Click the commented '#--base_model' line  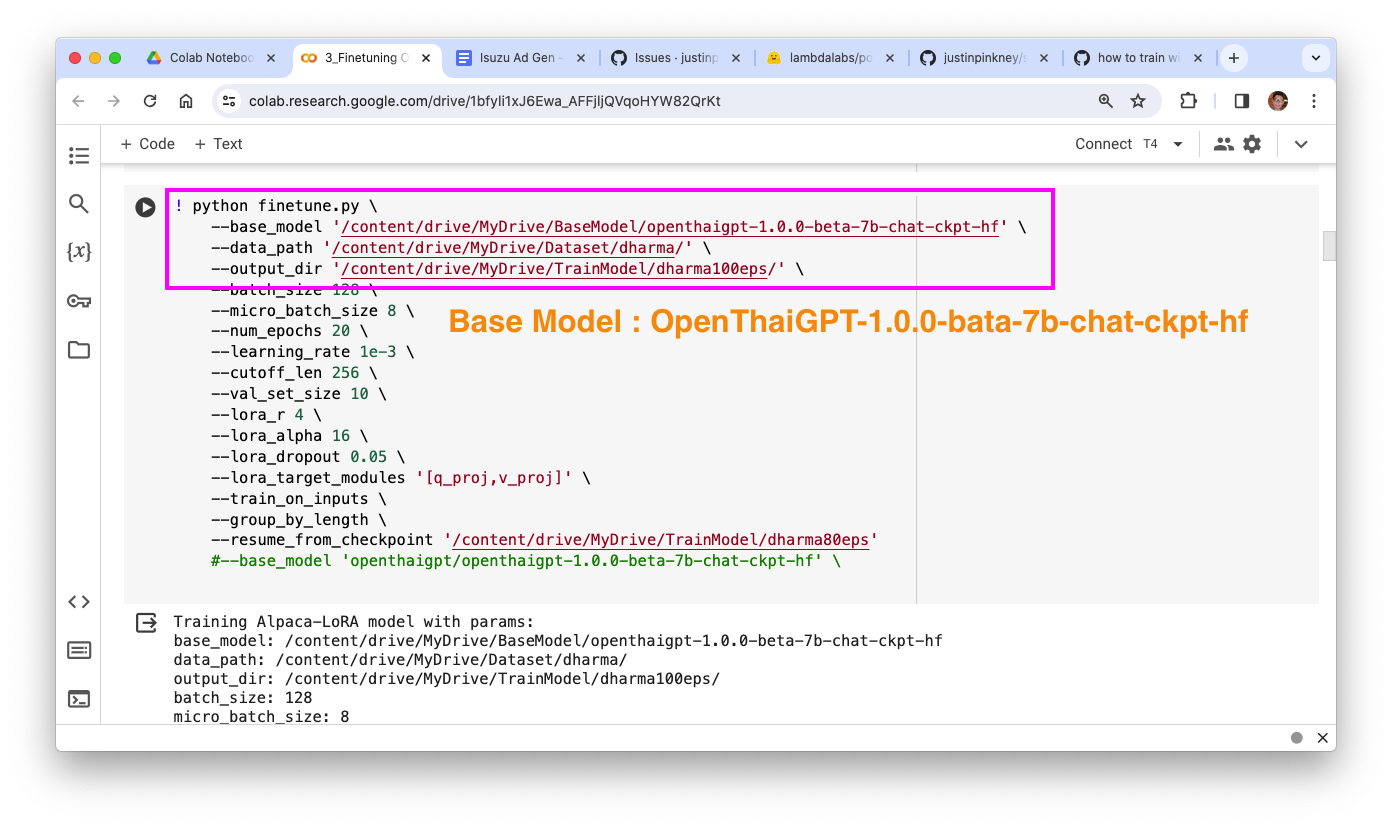pos(526,561)
